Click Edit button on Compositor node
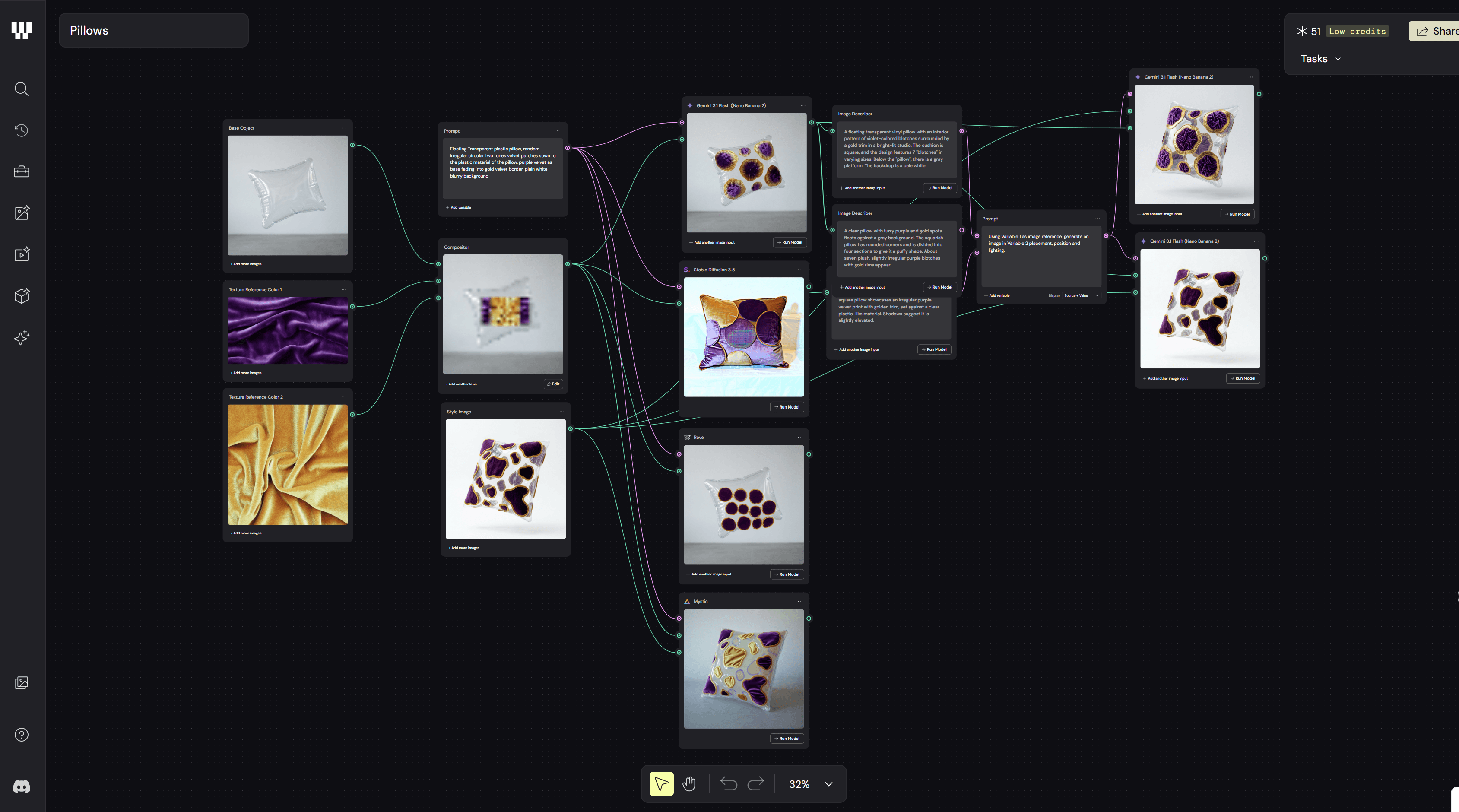The image size is (1459, 812). [x=553, y=384]
